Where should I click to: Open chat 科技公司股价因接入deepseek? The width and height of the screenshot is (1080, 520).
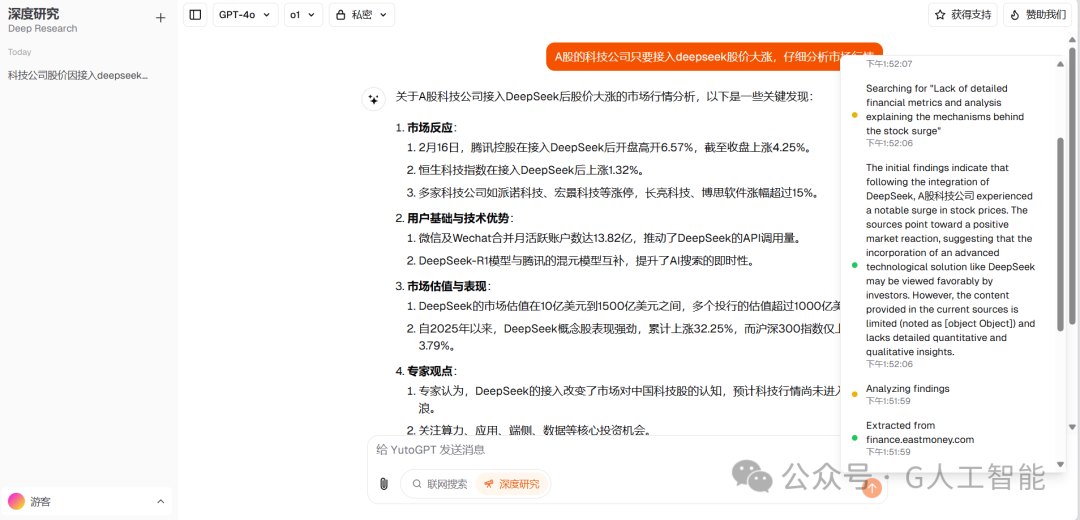pos(78,75)
